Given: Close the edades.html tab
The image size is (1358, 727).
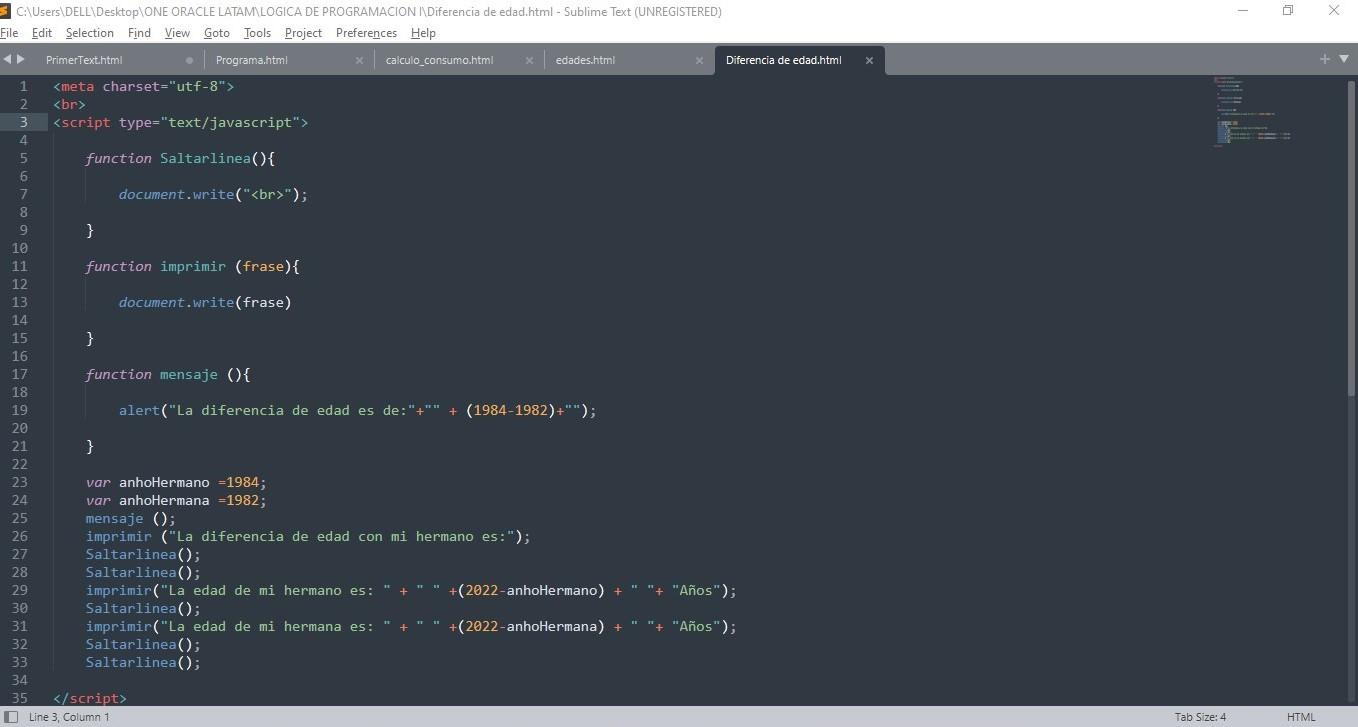Looking at the screenshot, I should [699, 60].
